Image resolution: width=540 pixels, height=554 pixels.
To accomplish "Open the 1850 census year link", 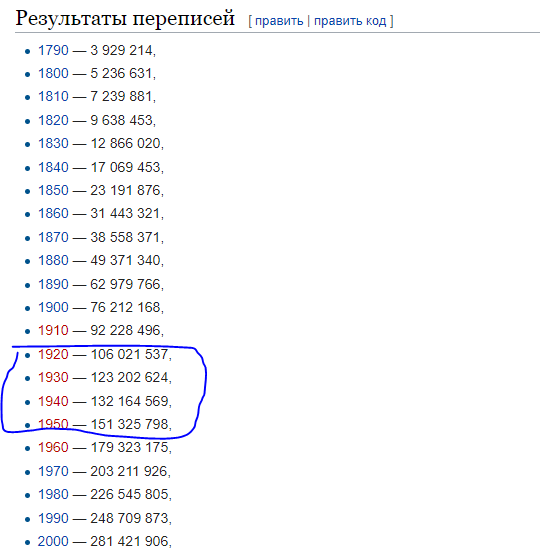I will [x=53, y=190].
